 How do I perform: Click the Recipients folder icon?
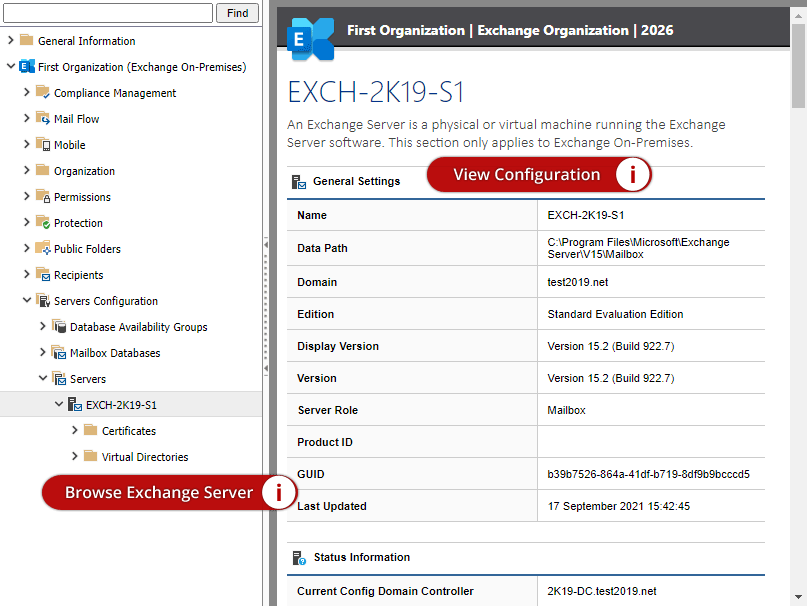[43, 274]
